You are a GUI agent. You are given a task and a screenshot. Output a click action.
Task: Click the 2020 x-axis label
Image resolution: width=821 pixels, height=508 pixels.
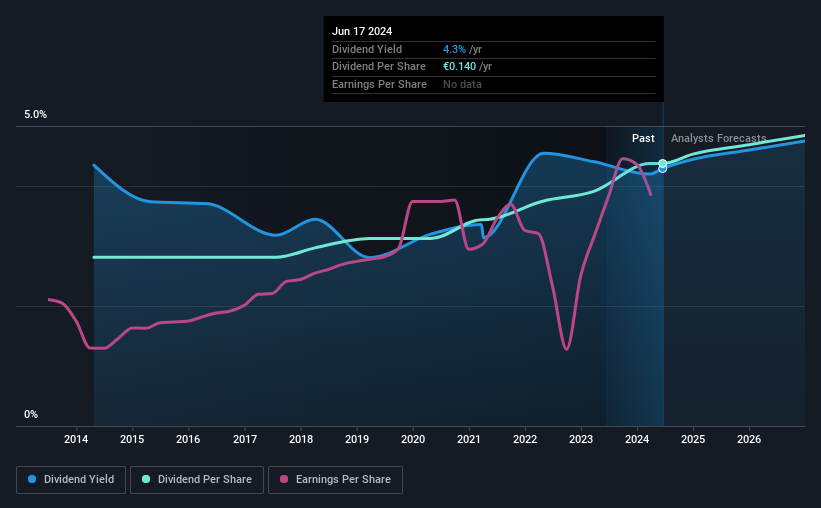[413, 439]
